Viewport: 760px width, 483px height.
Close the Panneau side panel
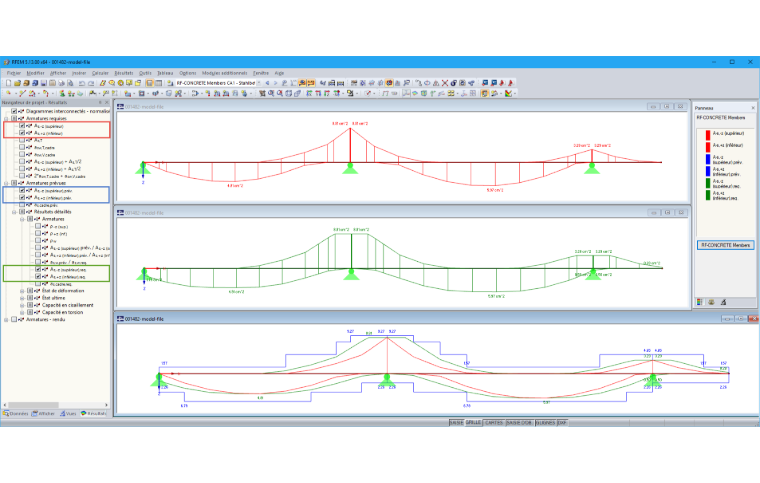pyautogui.click(x=753, y=108)
